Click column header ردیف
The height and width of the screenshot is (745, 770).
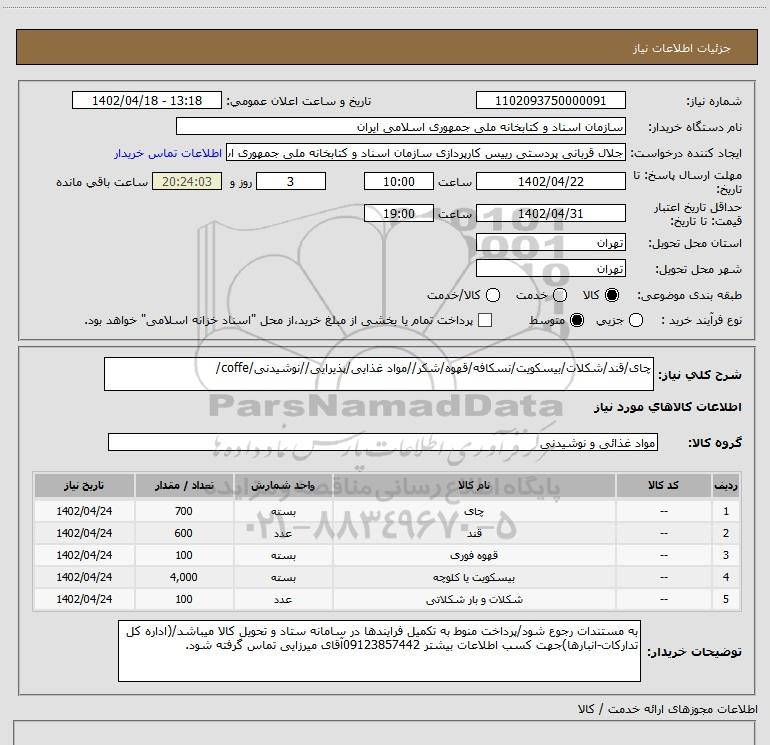(x=726, y=486)
